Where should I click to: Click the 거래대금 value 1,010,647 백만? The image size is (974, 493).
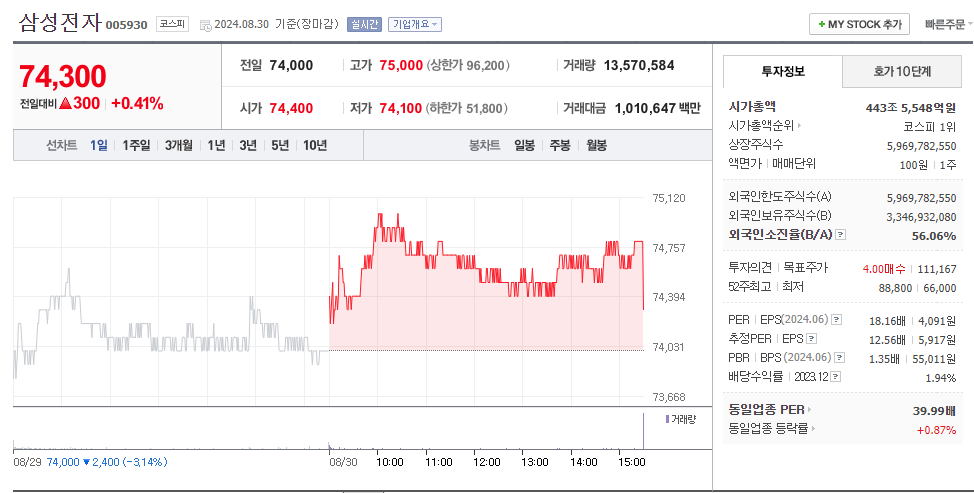(x=658, y=109)
